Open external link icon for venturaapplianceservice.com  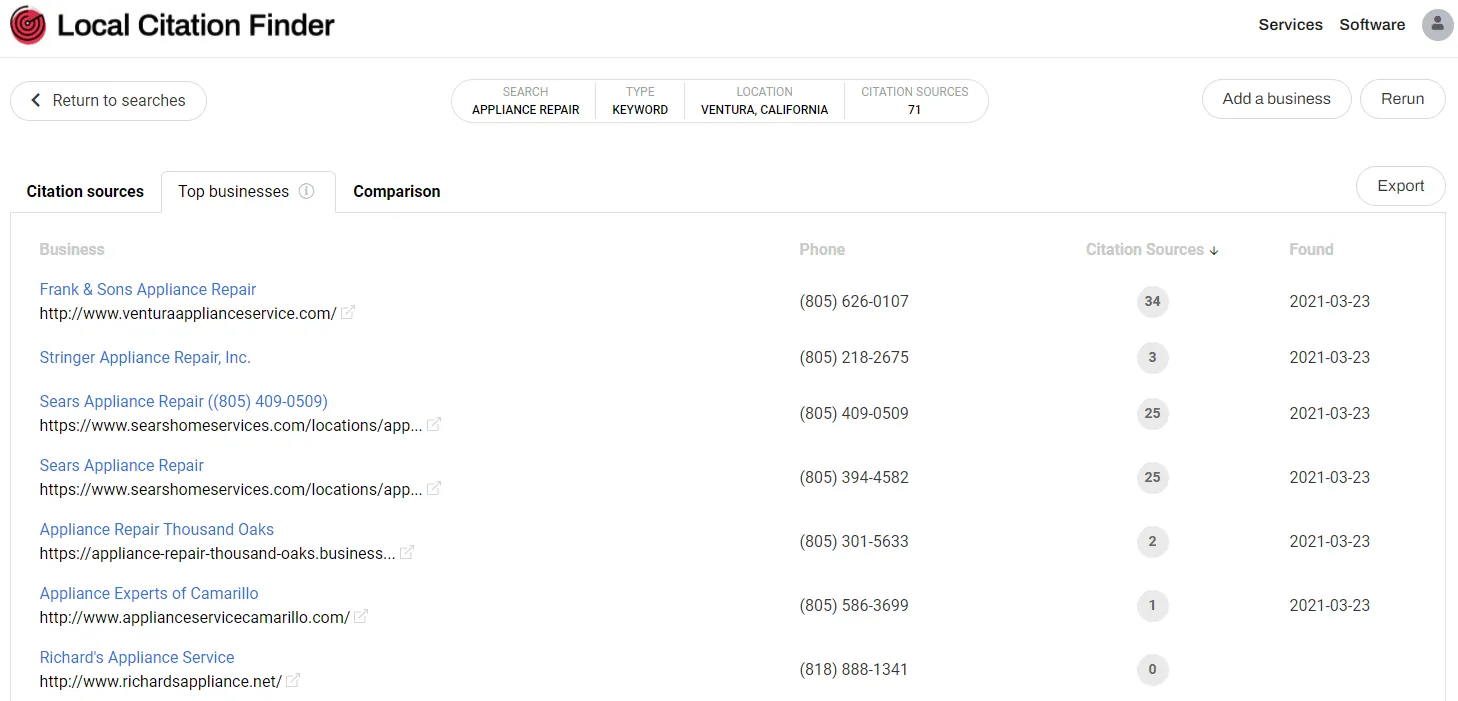point(348,313)
